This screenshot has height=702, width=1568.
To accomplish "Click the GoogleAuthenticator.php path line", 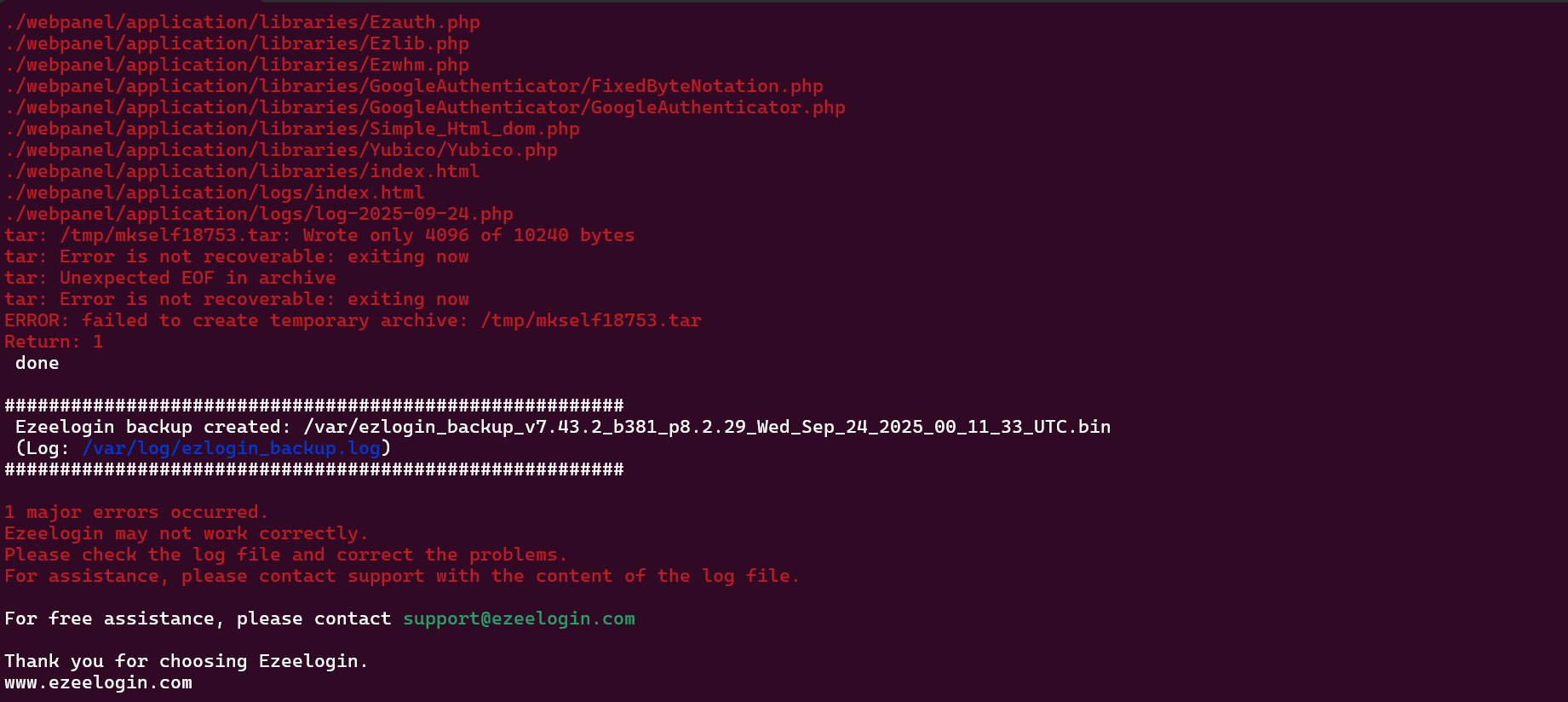I will (x=425, y=107).
